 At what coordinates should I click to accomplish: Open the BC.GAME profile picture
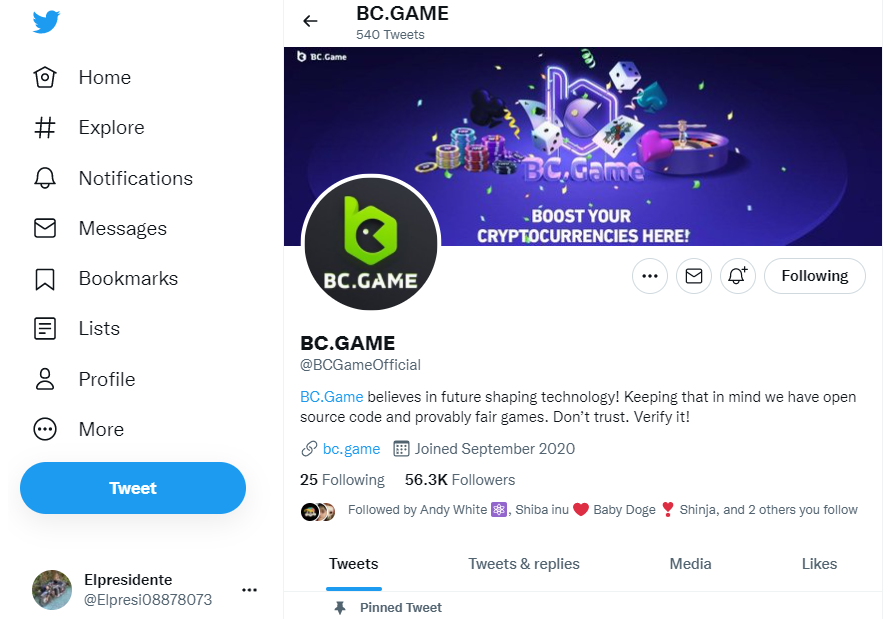(371, 246)
